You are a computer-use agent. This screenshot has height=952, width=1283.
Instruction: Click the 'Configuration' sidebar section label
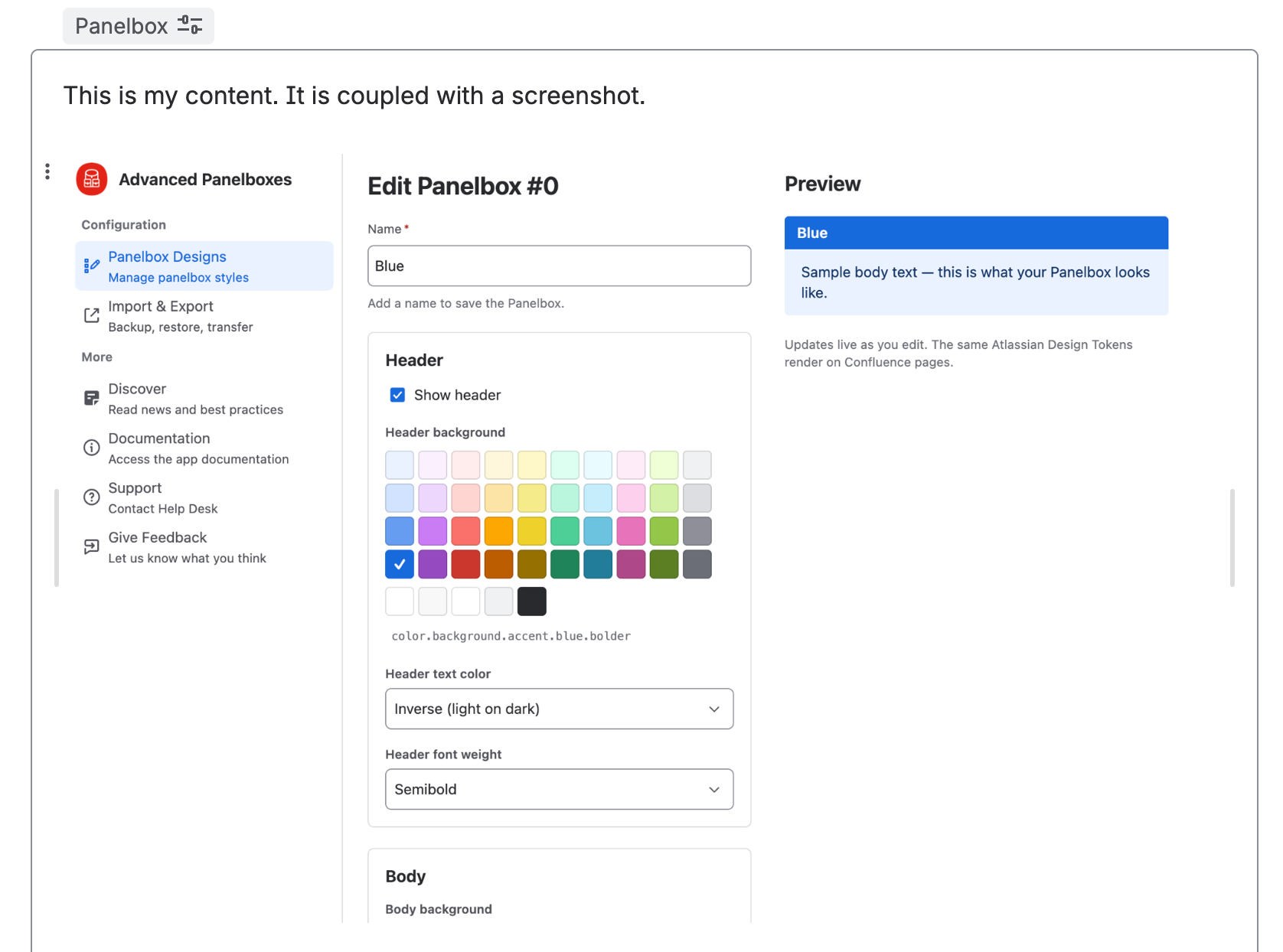(x=124, y=225)
